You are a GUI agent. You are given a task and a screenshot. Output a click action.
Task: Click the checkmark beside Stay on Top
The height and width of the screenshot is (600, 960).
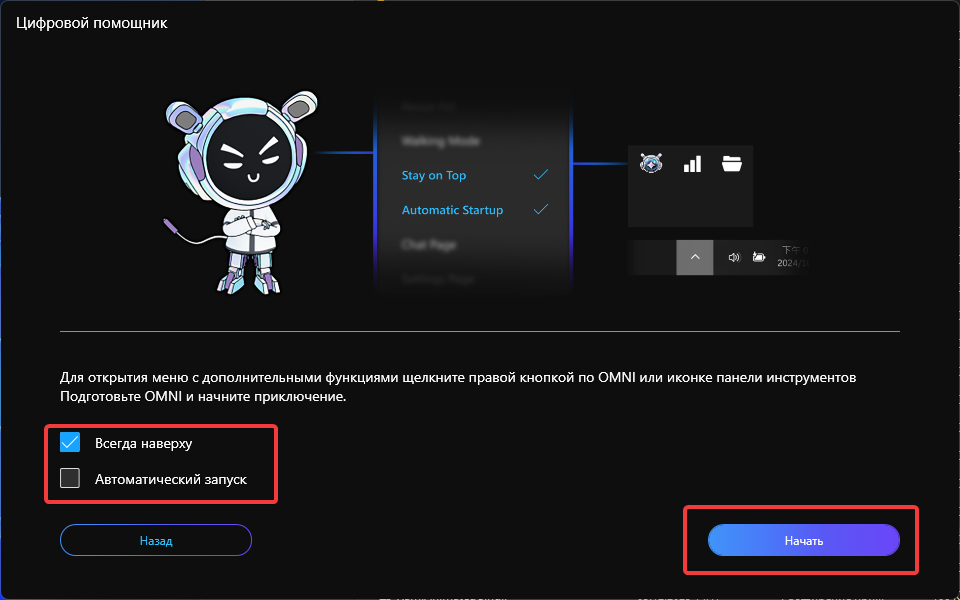[541, 175]
